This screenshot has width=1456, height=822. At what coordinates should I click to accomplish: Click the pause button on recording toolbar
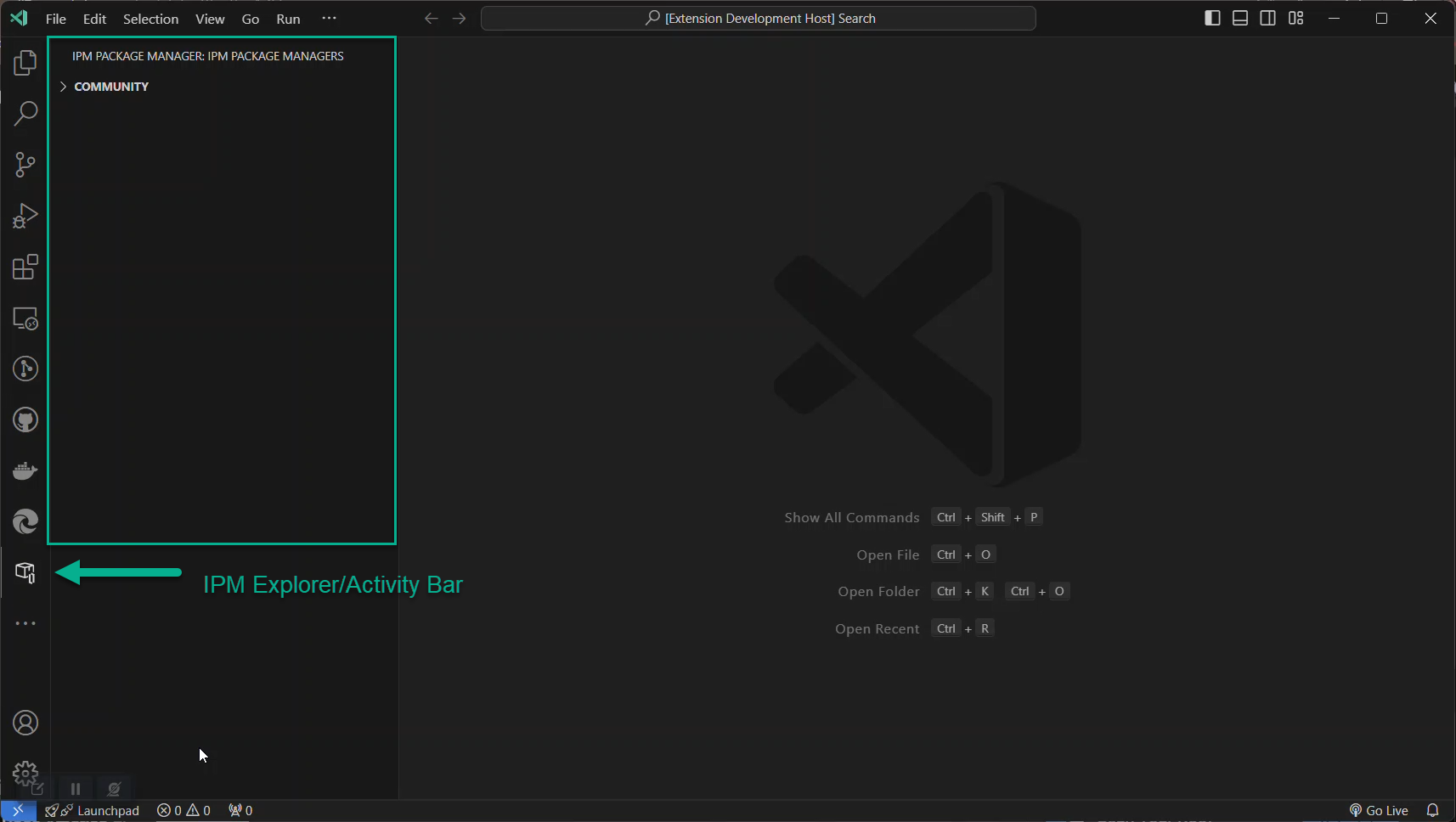[x=76, y=789]
